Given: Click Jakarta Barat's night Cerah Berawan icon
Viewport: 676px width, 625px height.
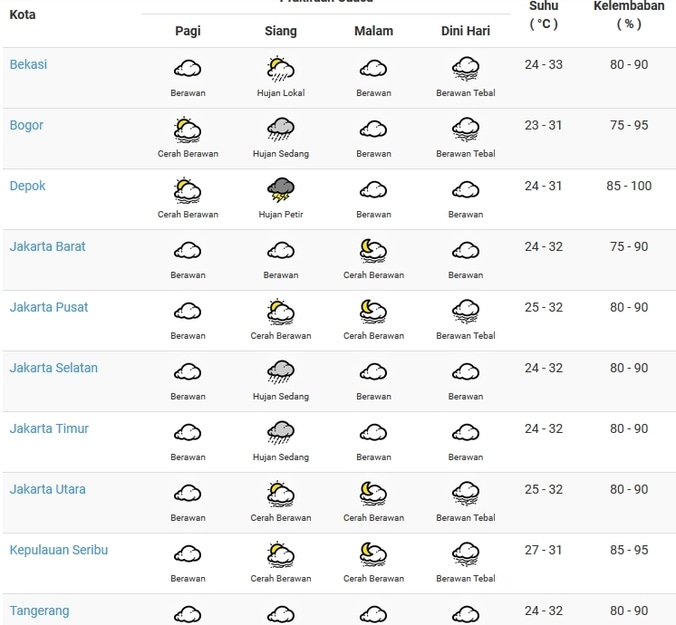Looking at the screenshot, I should pyautogui.click(x=373, y=250).
